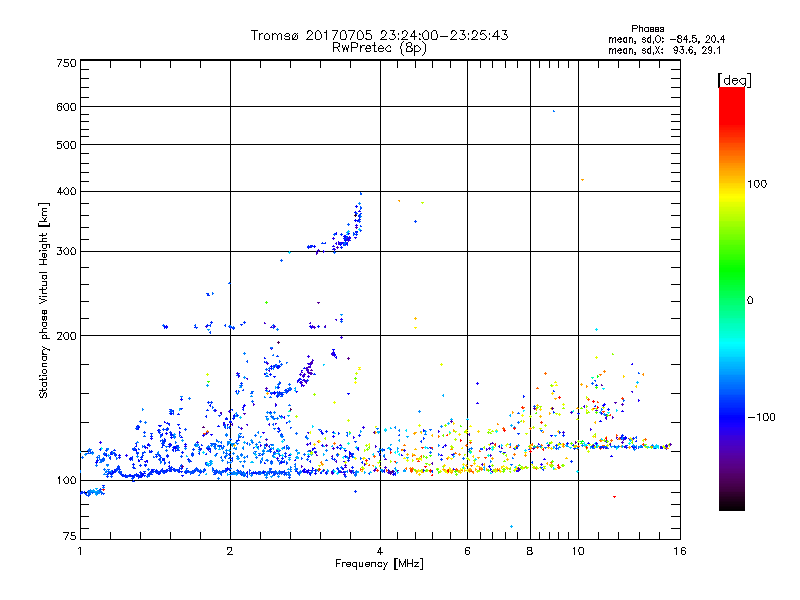This screenshot has width=800, height=600.
Task: Click the plot title 'Tromsø 20170705 23:24:00-23:25:43'
Action: pyautogui.click(x=379, y=35)
